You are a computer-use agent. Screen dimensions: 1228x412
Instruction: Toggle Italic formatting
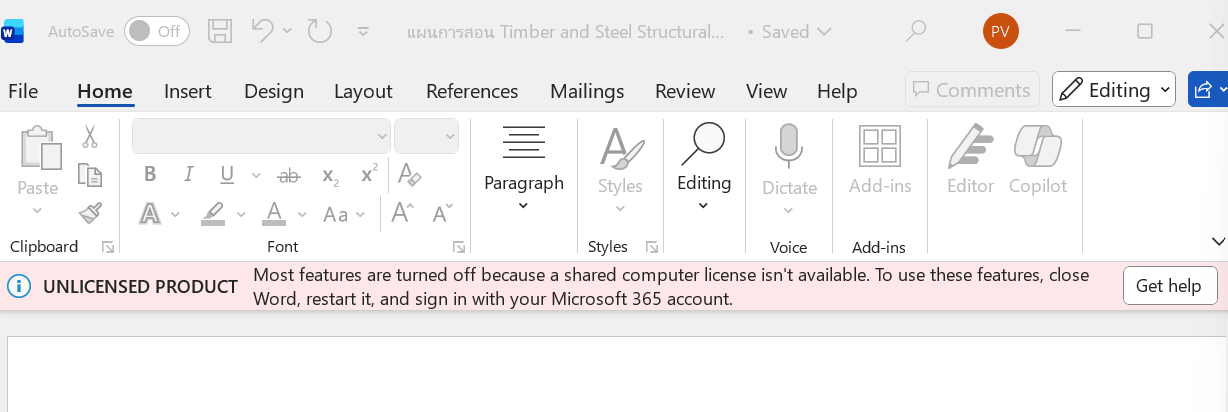tap(188, 175)
